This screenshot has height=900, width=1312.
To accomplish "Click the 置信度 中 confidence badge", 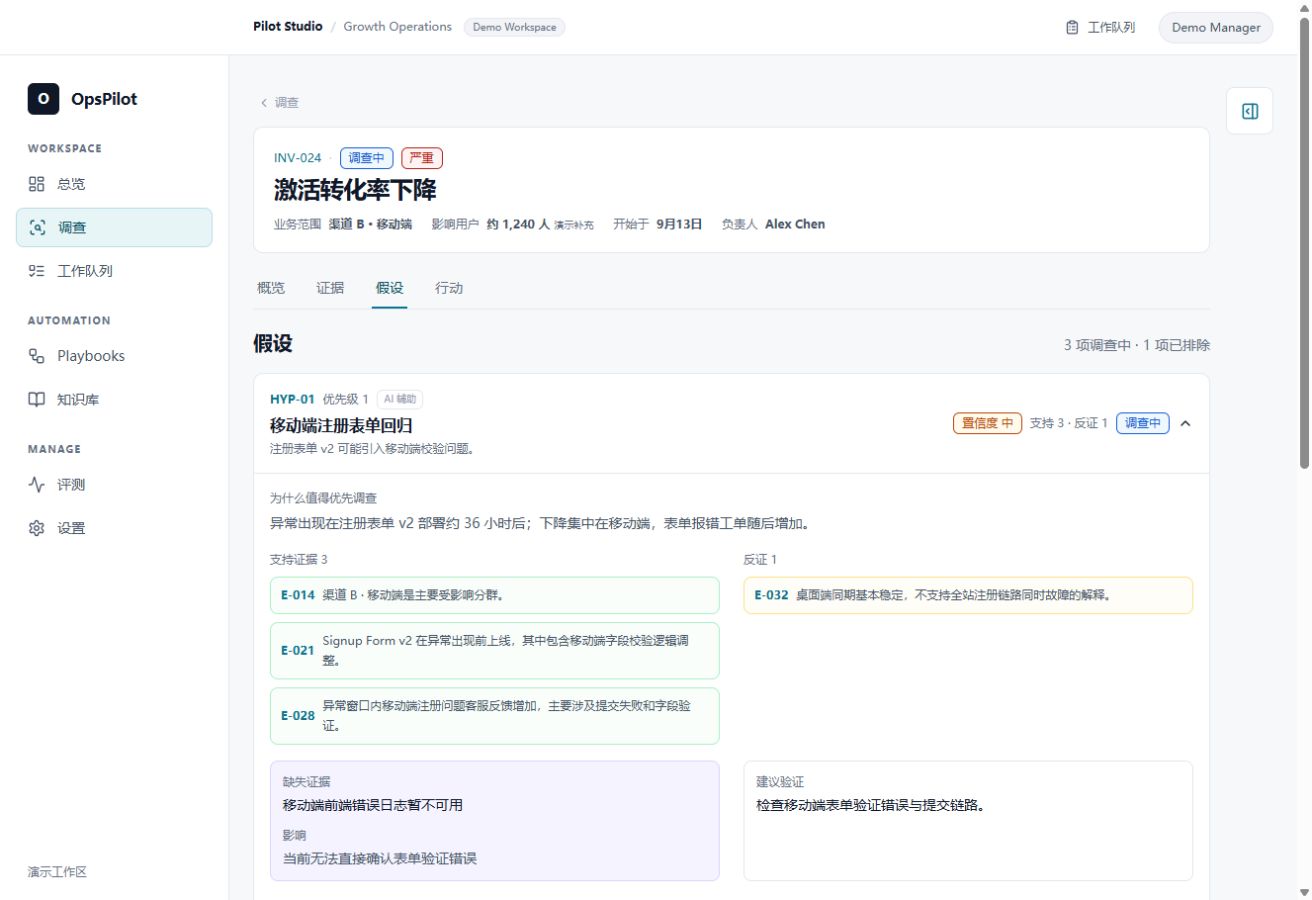I will pyautogui.click(x=986, y=423).
